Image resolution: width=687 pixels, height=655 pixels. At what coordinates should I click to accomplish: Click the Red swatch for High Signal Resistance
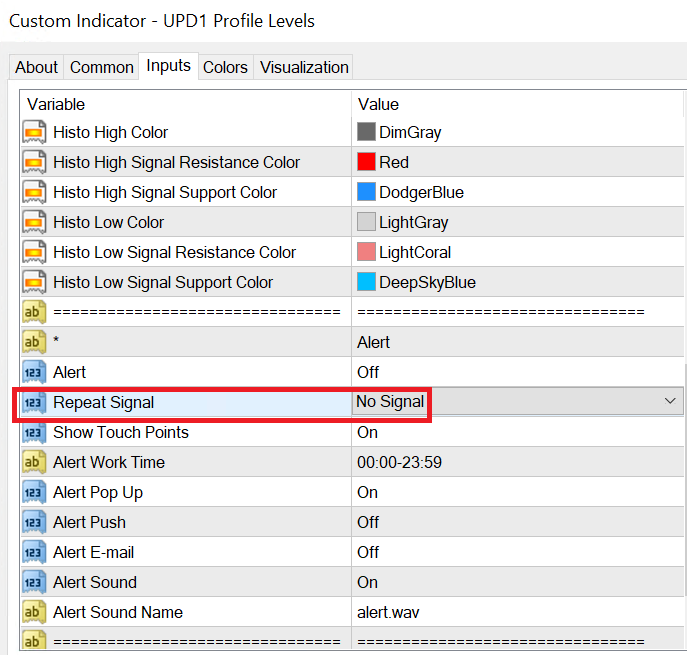[x=366, y=162]
